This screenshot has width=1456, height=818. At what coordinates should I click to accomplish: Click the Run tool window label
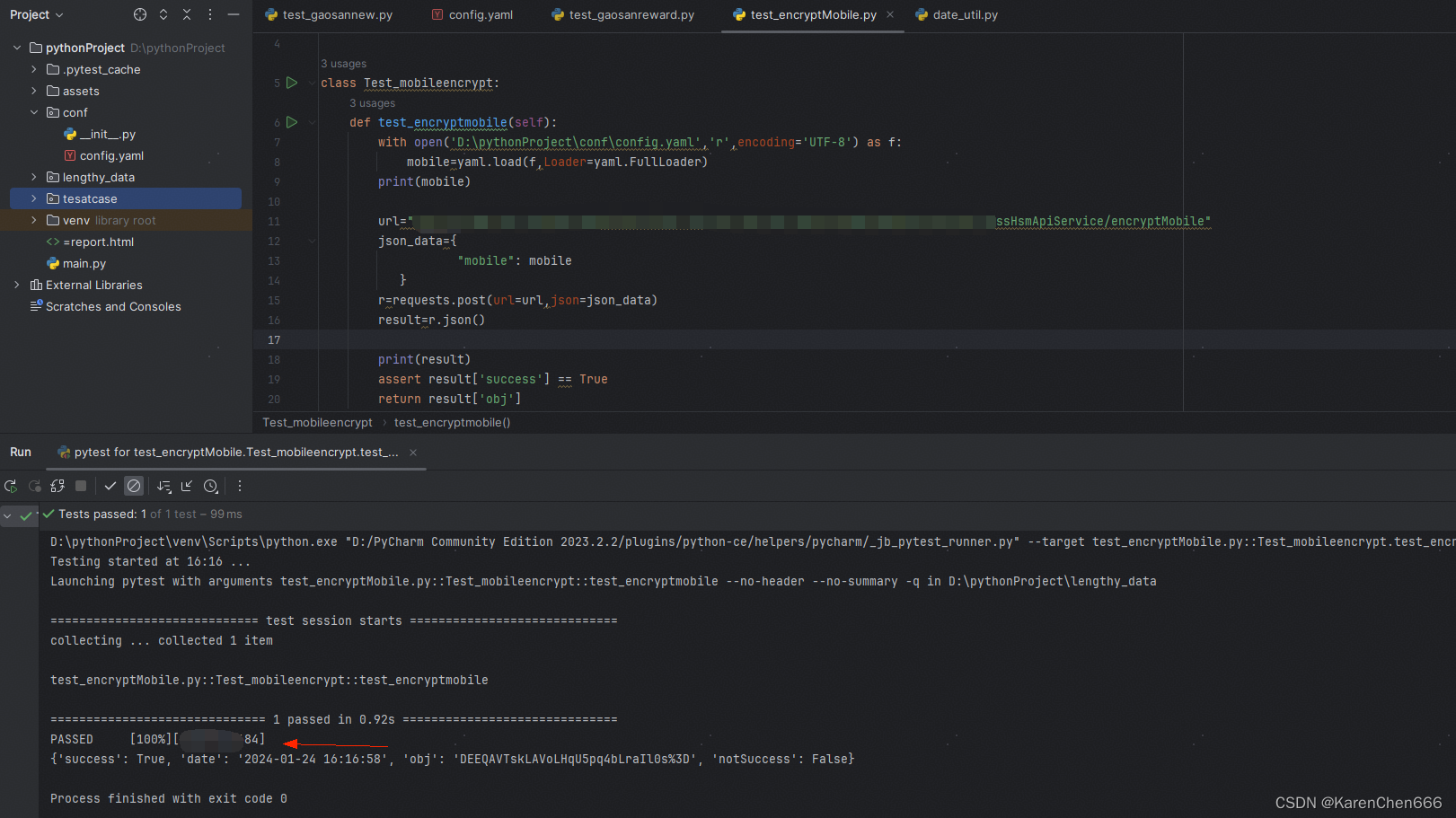click(21, 453)
